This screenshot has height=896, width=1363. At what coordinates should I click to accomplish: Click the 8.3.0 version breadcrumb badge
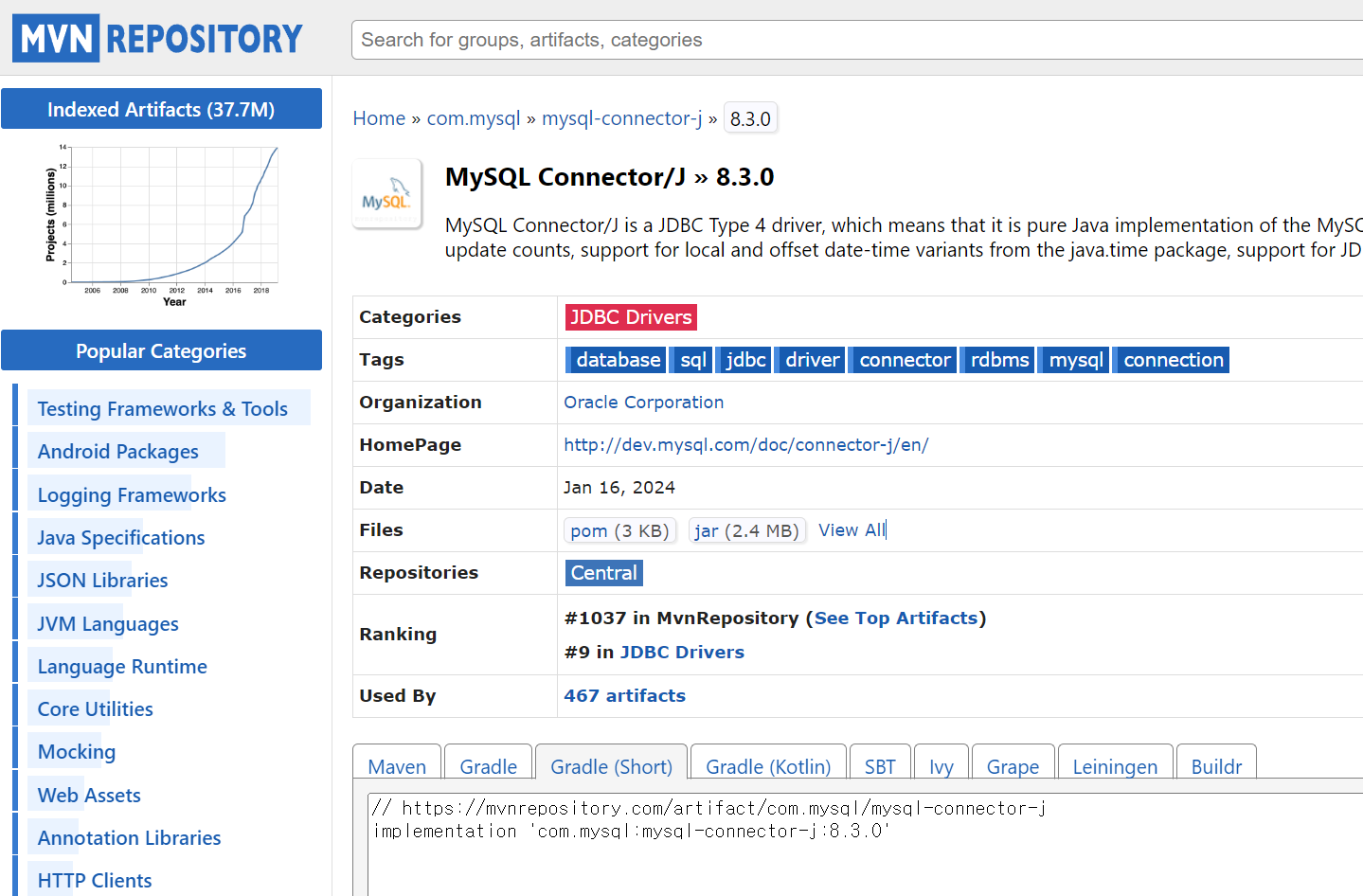coord(750,119)
